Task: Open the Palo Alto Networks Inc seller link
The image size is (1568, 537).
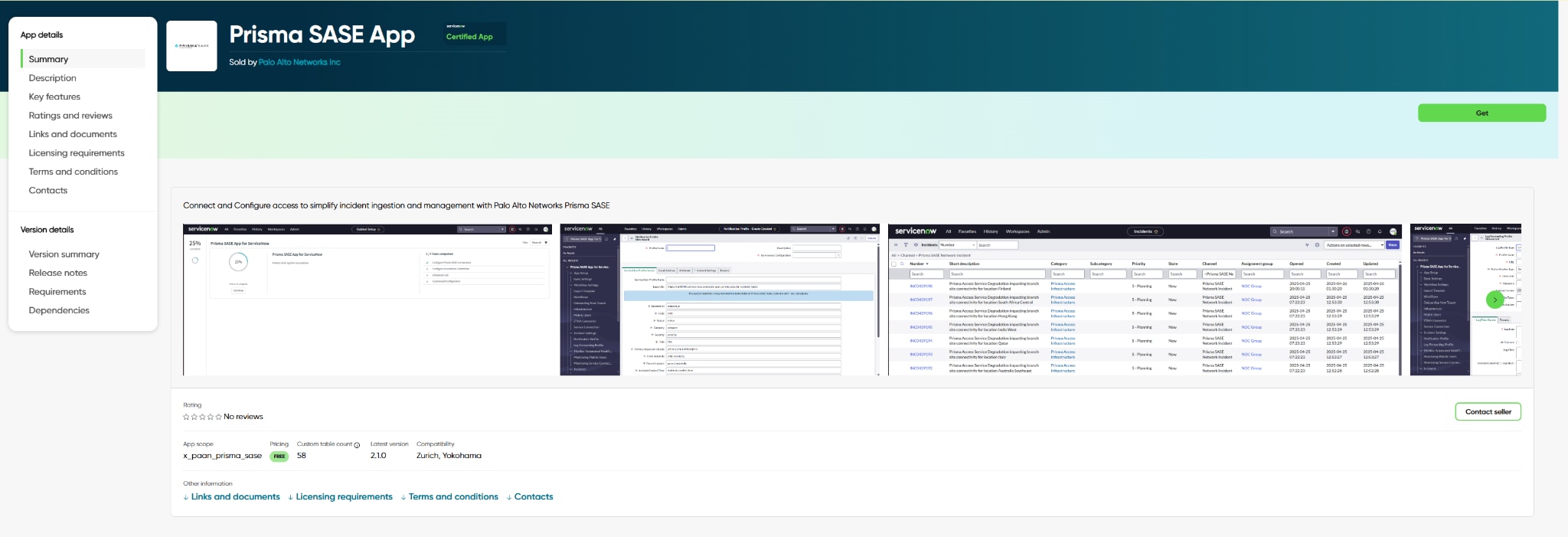Action: point(299,62)
